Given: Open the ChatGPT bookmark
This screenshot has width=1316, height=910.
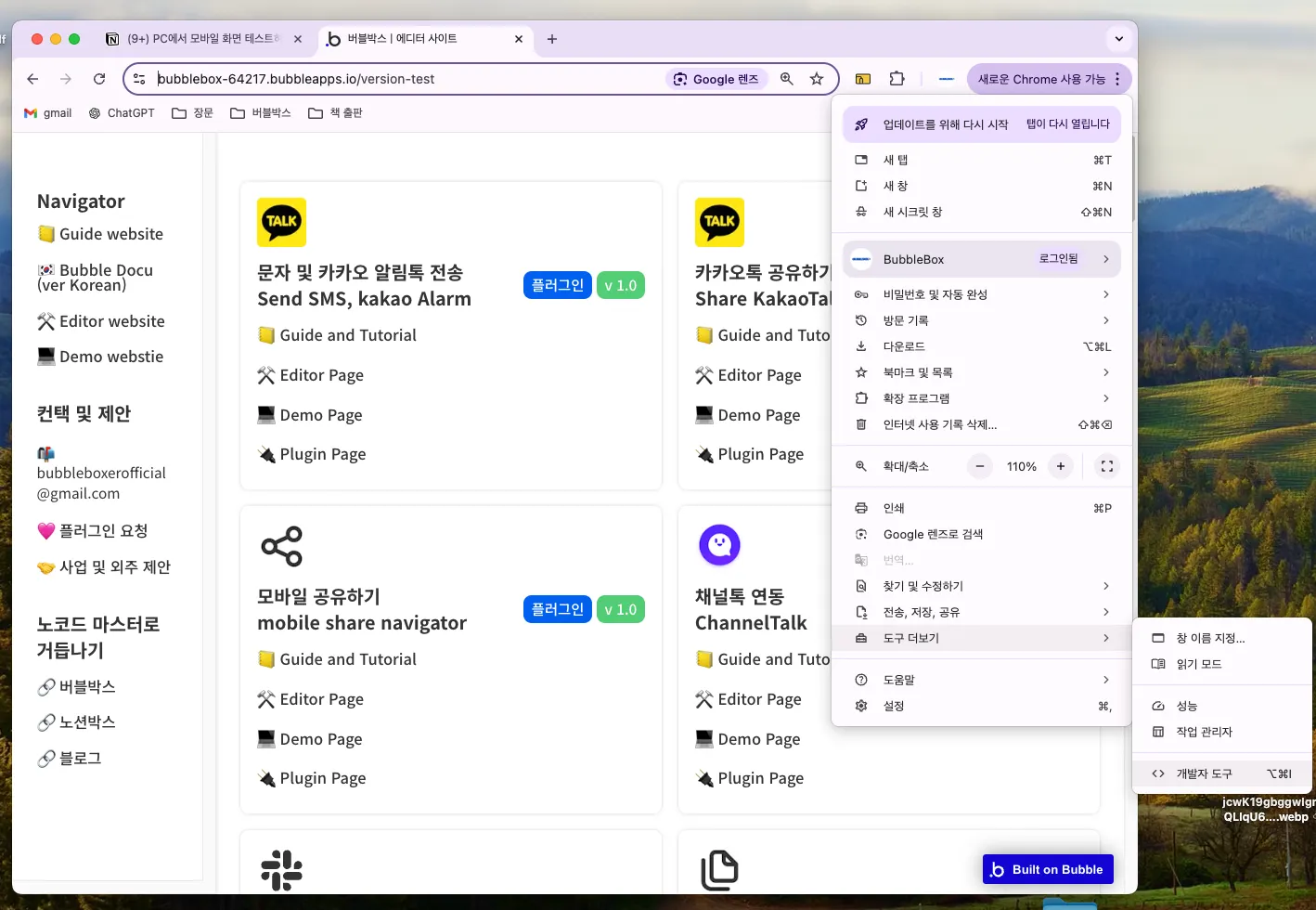Looking at the screenshot, I should pyautogui.click(x=122, y=113).
